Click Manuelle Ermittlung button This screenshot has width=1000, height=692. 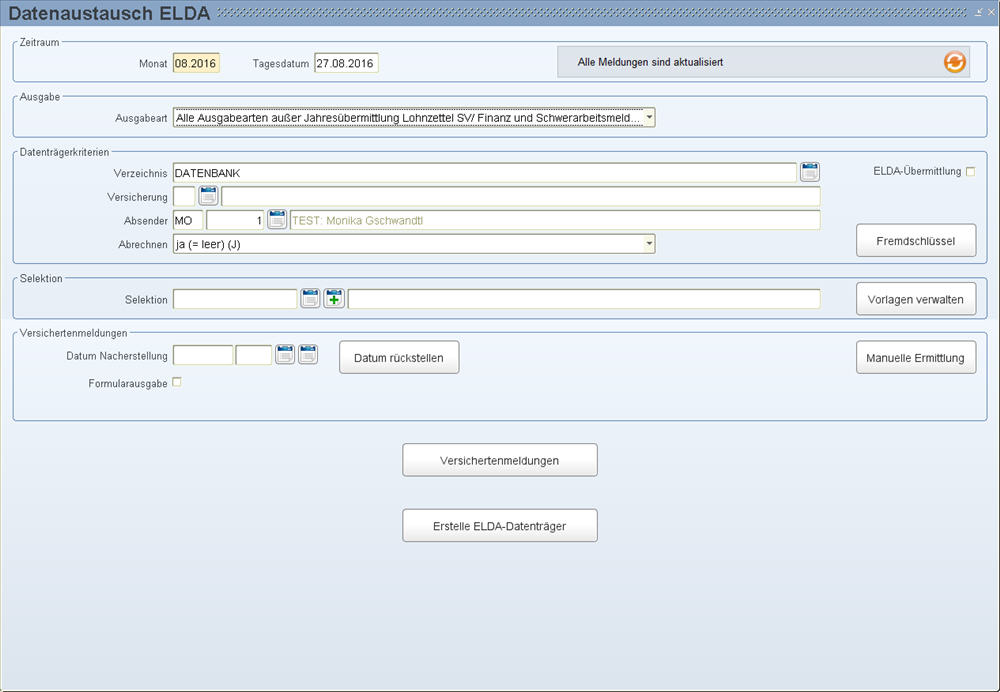click(915, 357)
